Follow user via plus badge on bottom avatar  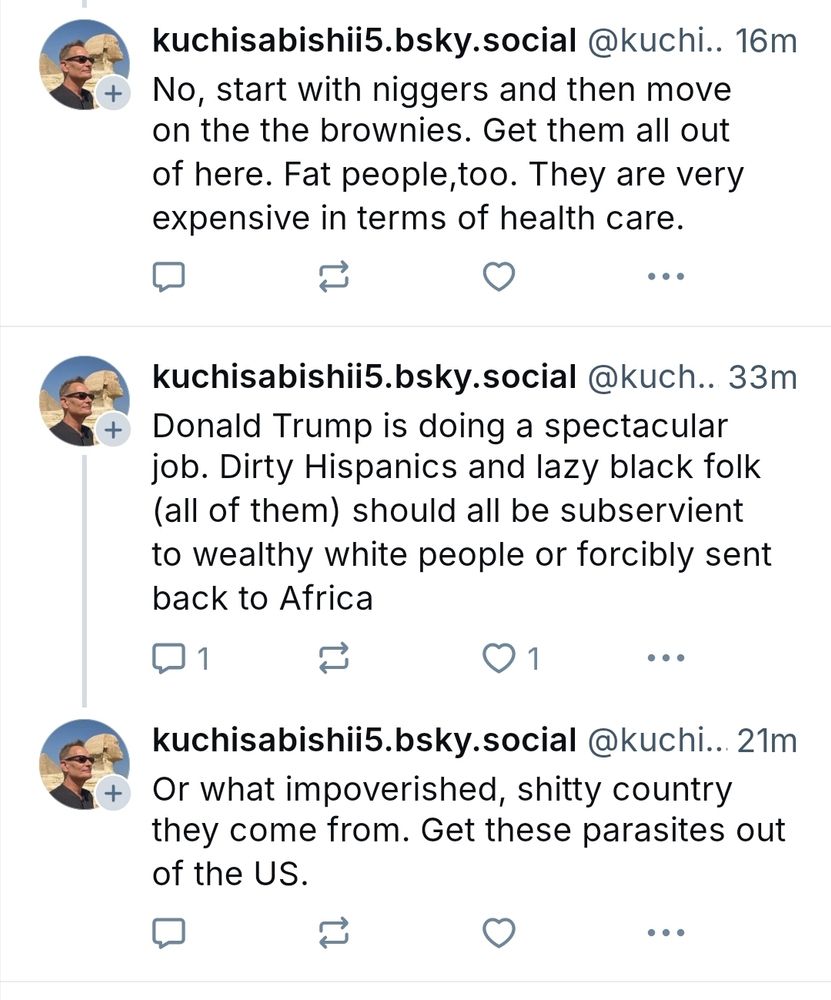coord(113,793)
